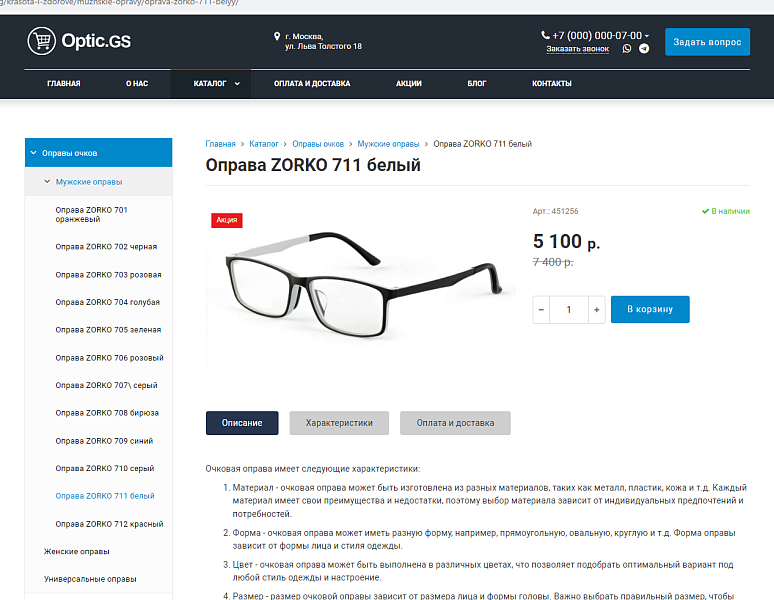The image size is (774, 600).
Task: Open the Telegram contact icon
Action: point(643,48)
